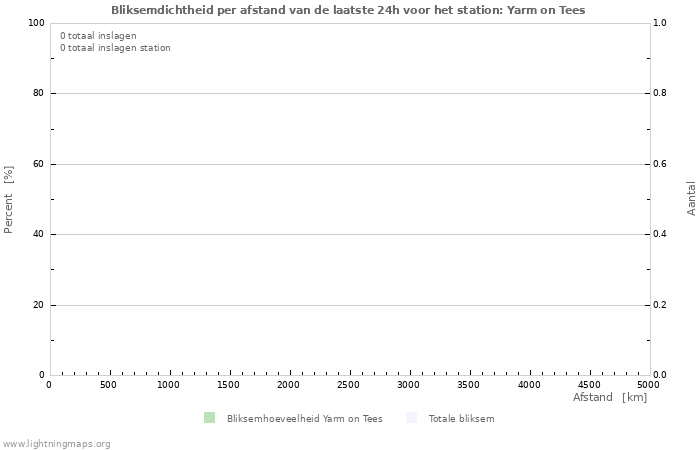Viewport: 700px width, 450px height.
Task: Click the 'Aantal' right axis label
Action: (691, 199)
